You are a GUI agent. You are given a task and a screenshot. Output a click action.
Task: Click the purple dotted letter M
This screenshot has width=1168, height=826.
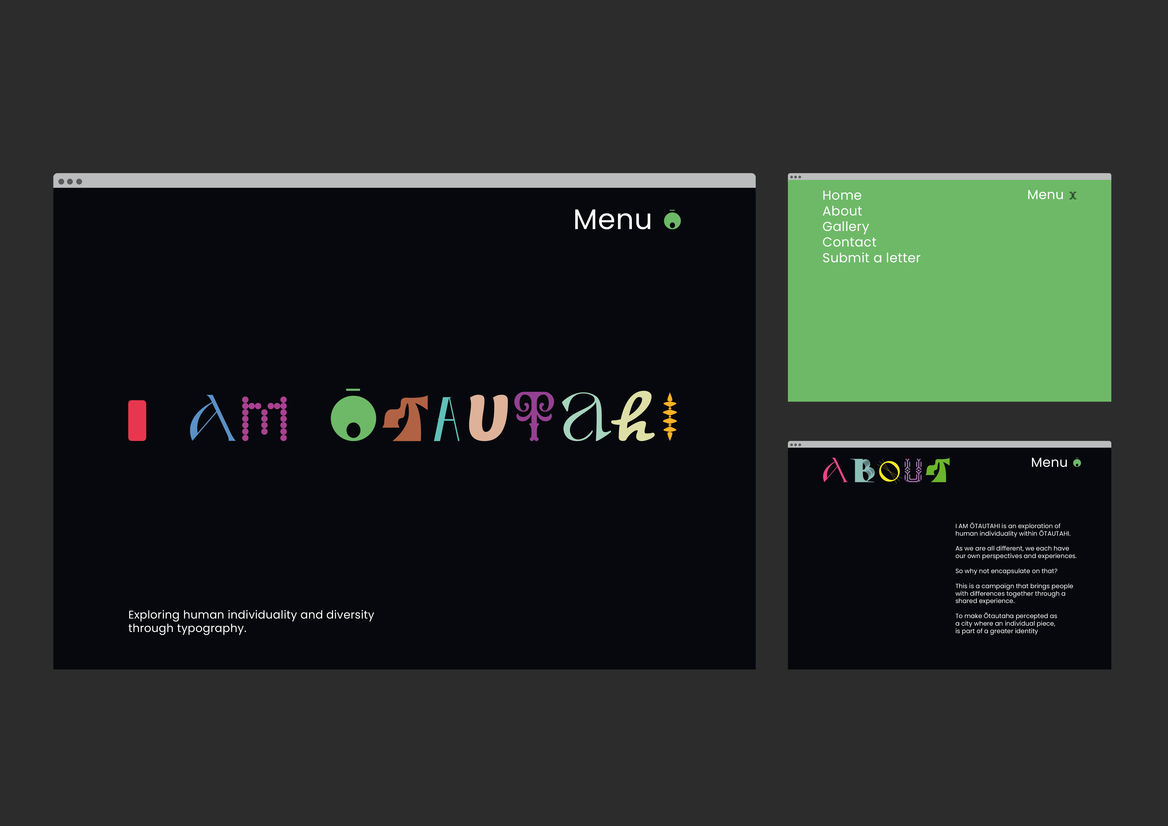point(265,418)
